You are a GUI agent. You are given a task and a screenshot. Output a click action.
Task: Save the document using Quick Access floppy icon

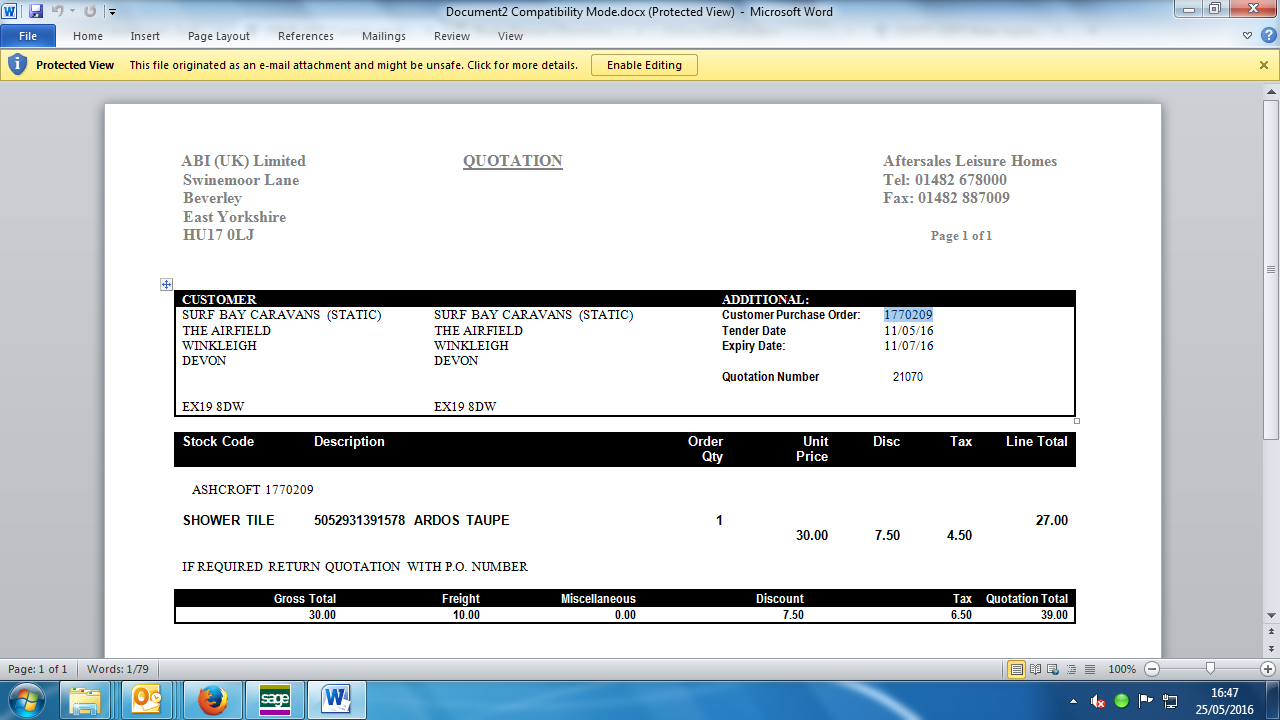tap(36, 11)
